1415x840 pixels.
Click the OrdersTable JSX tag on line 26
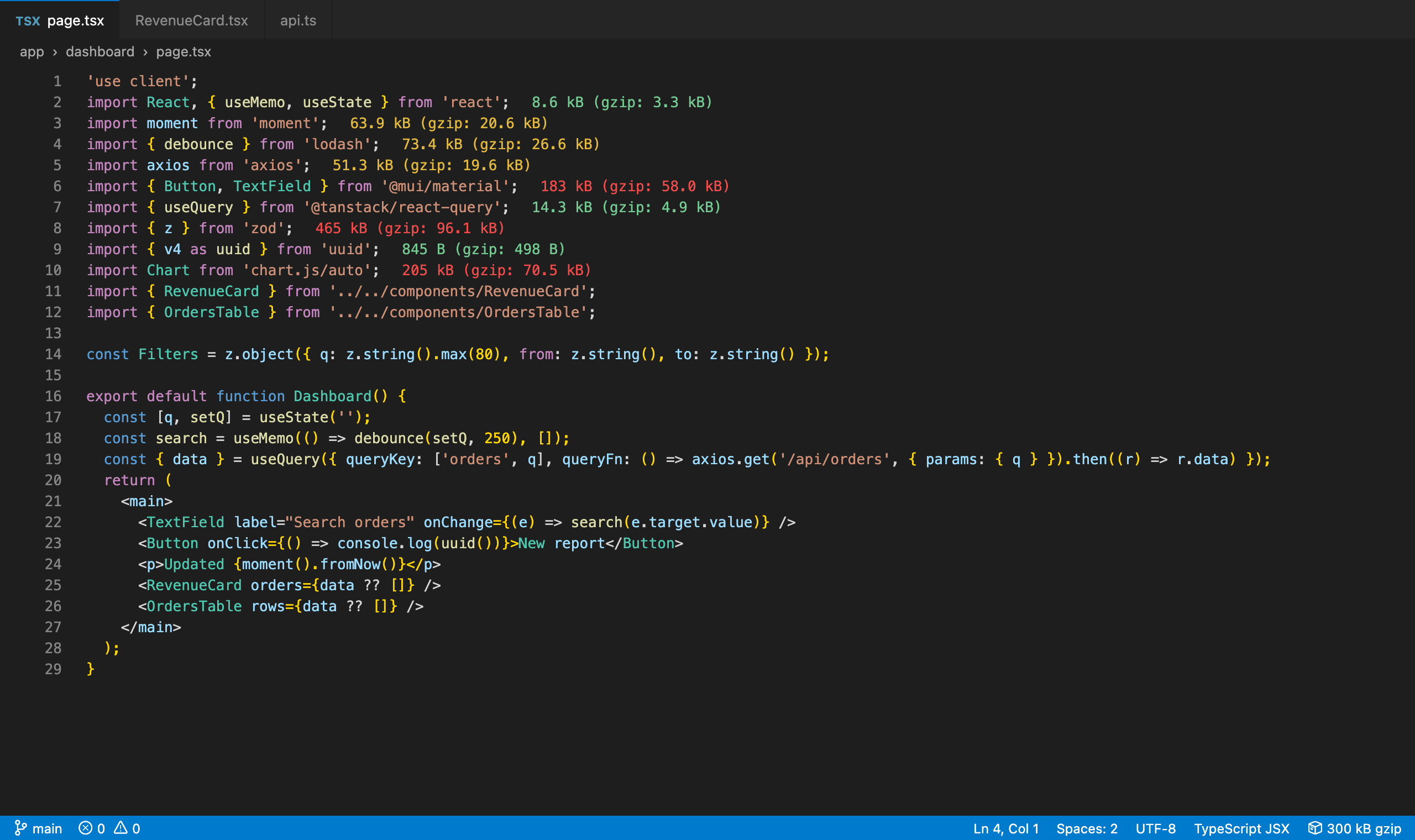tap(193, 606)
